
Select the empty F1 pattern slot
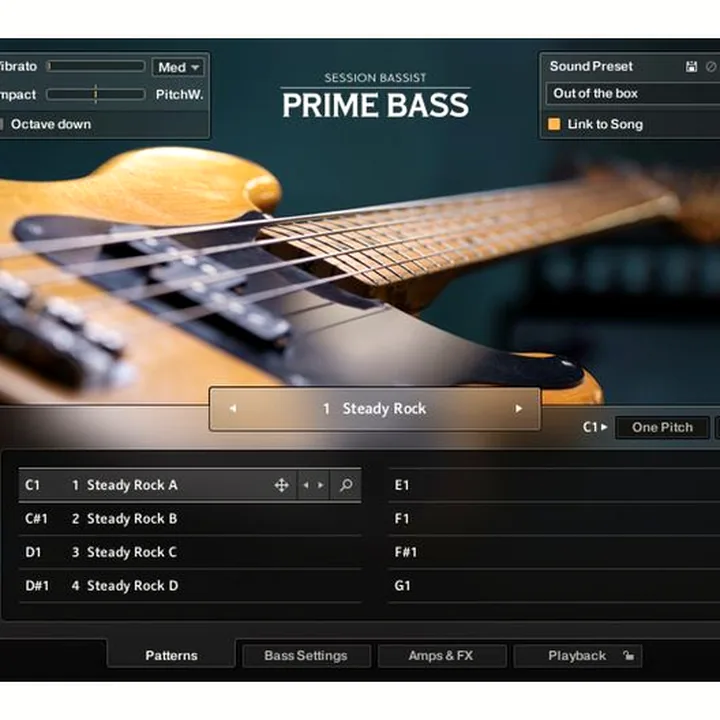554,518
